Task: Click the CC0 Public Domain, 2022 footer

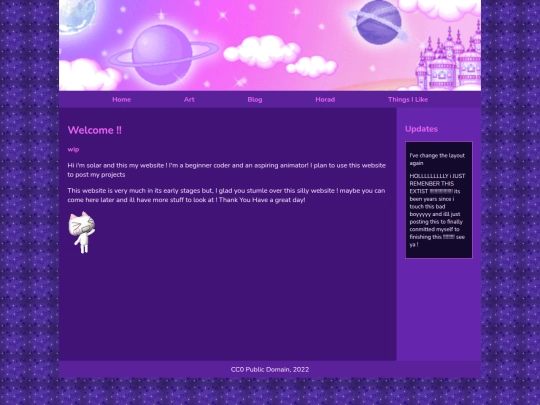Action: click(270, 370)
